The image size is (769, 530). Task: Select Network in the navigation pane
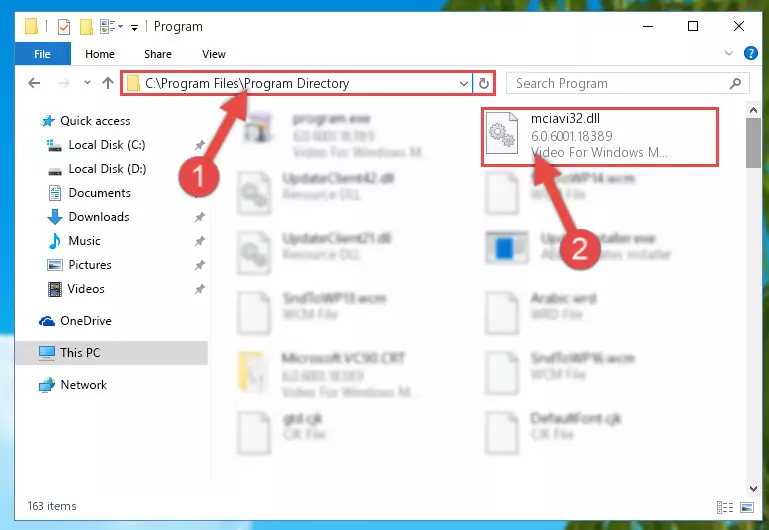click(83, 385)
